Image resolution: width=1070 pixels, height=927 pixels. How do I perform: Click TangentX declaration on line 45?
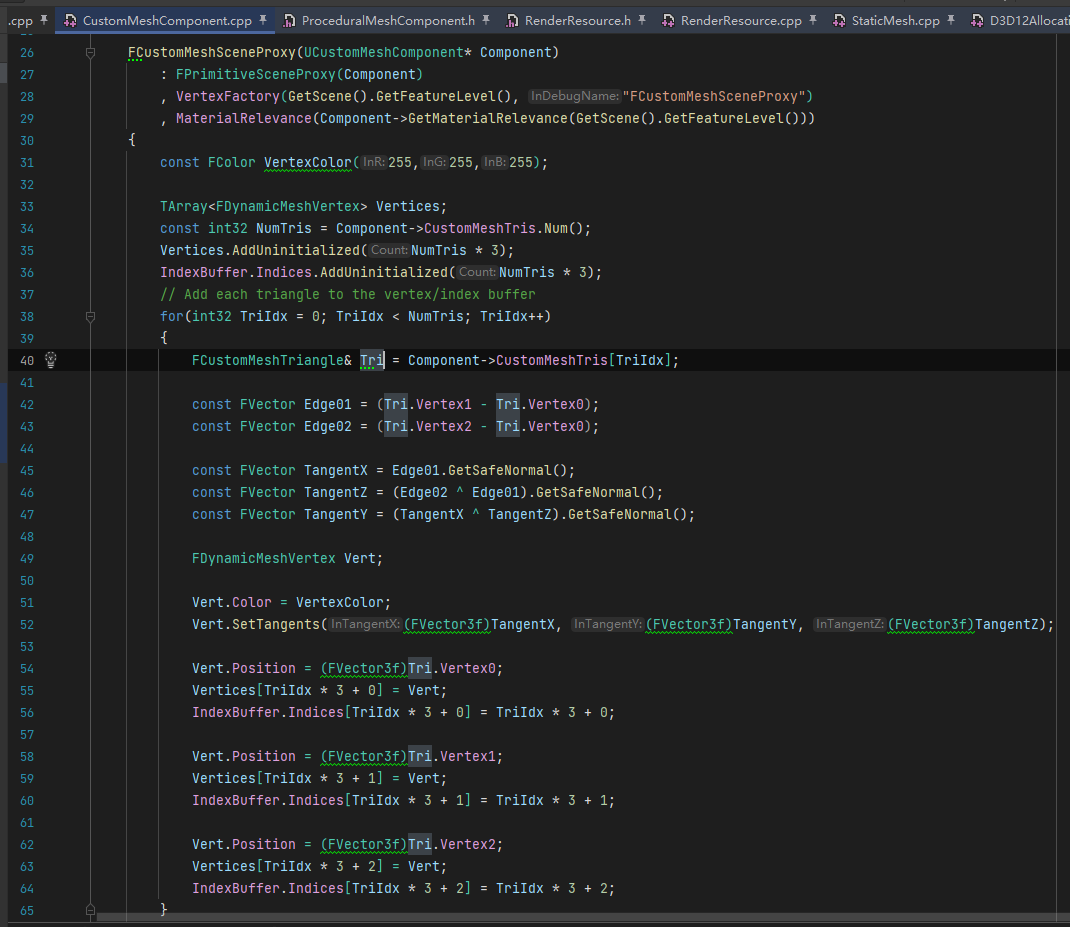[x=336, y=470]
